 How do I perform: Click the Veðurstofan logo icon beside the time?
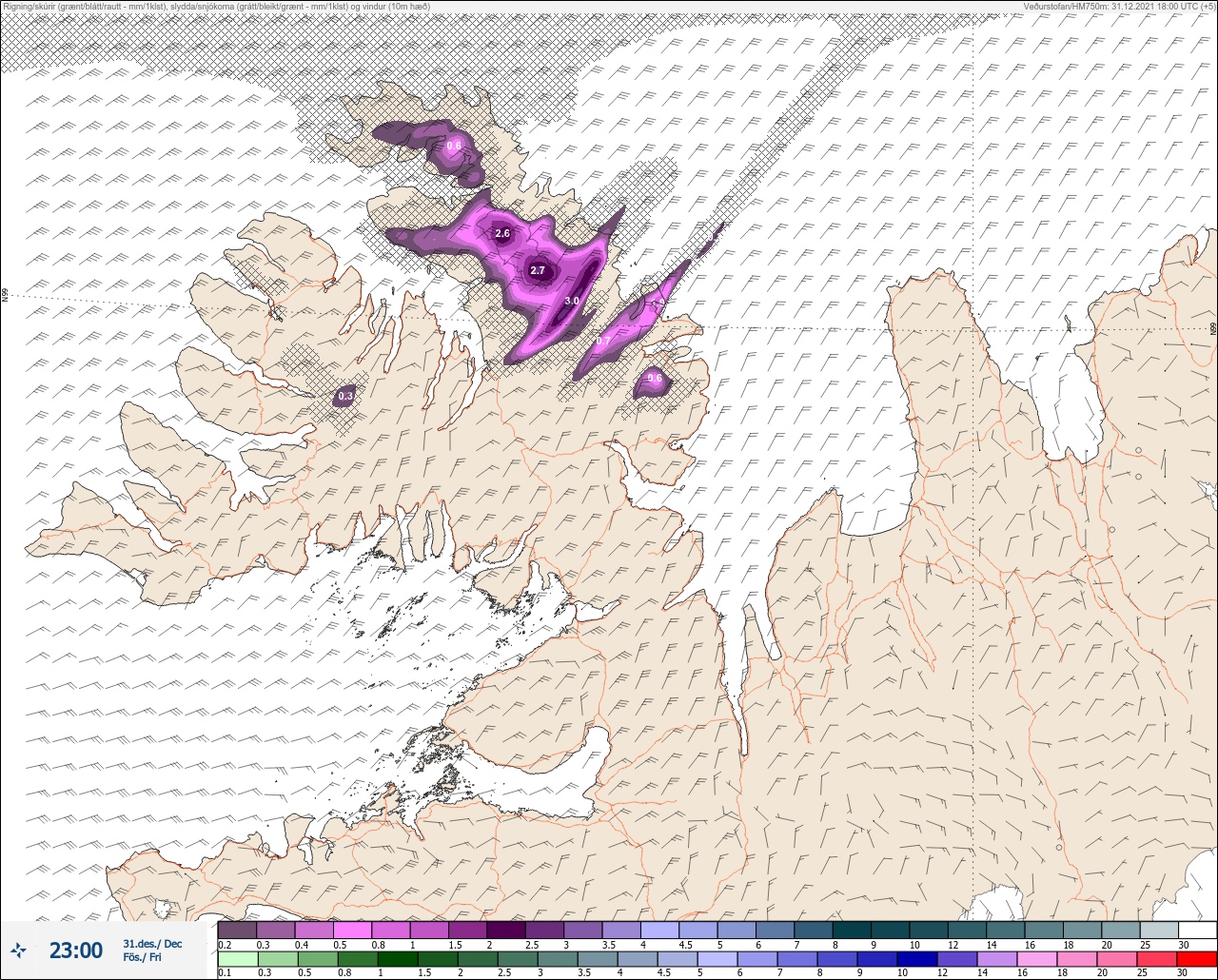pyautogui.click(x=19, y=950)
